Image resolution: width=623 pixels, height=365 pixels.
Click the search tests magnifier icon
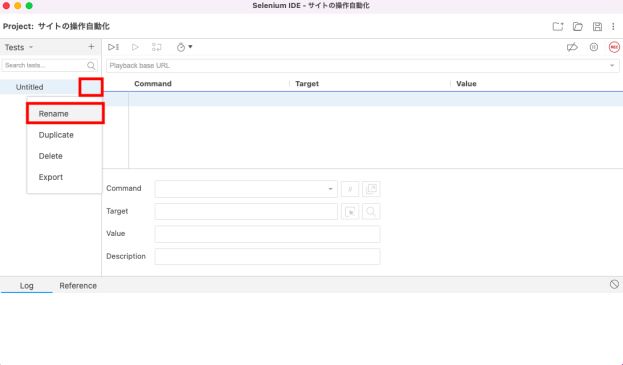coord(91,66)
